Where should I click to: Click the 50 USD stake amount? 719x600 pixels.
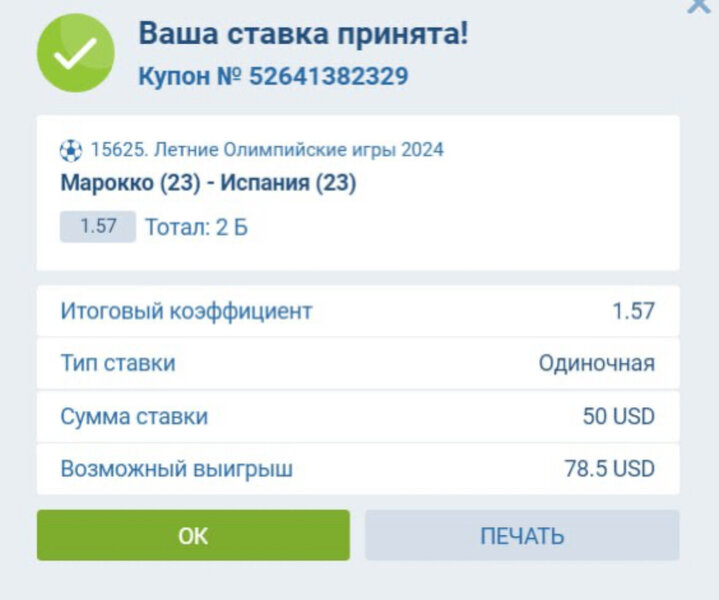618,416
